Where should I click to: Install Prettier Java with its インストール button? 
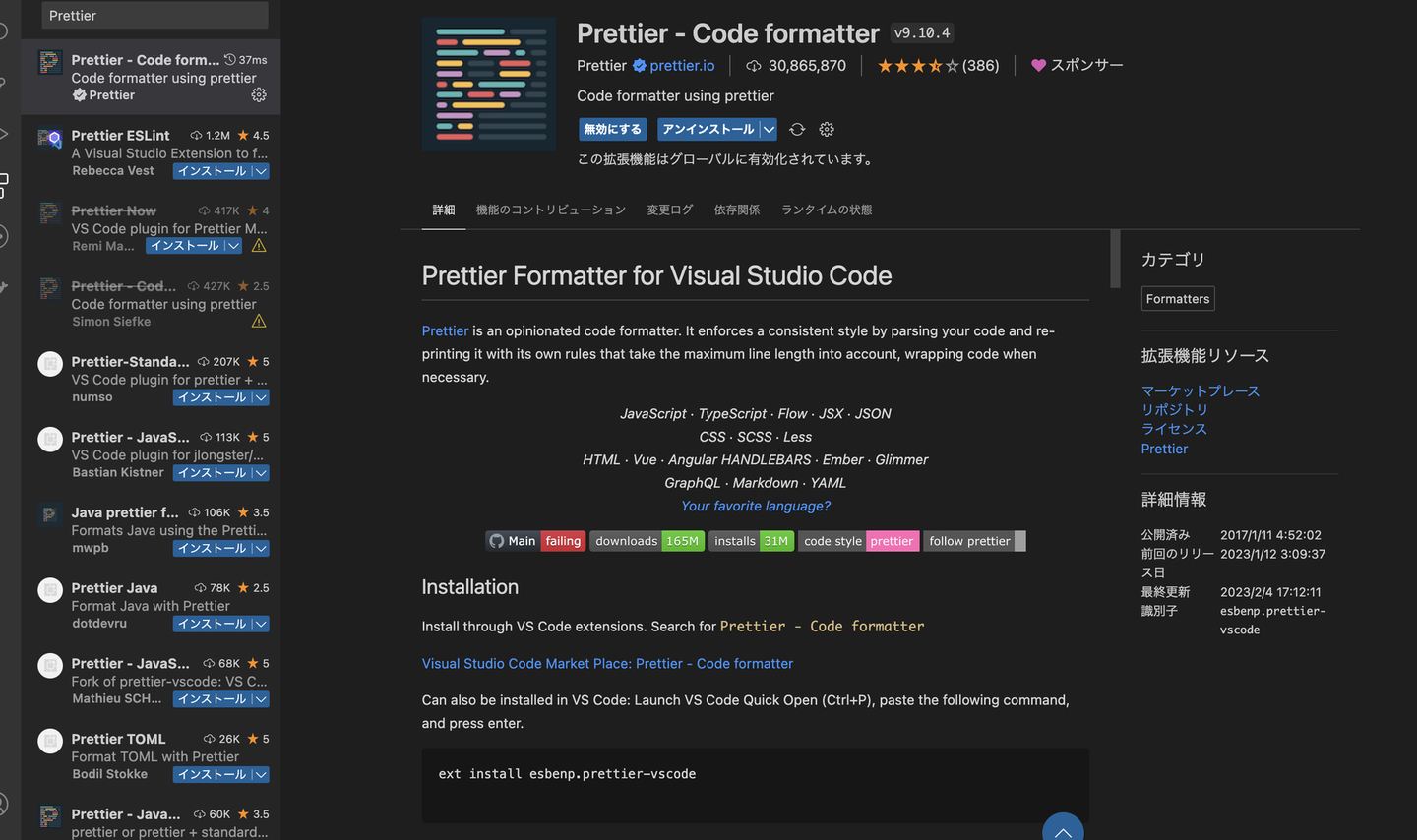tap(212, 624)
